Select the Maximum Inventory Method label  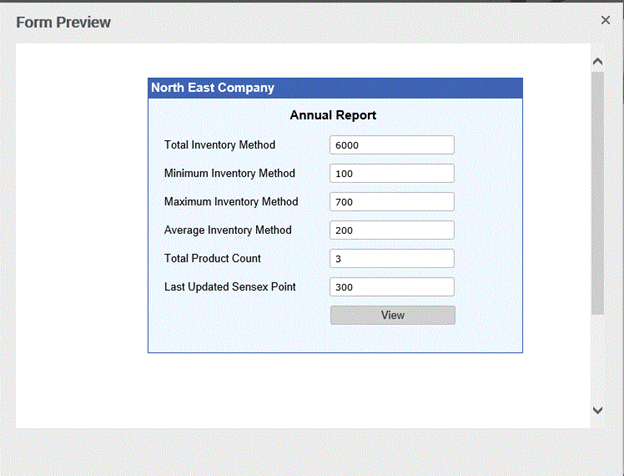(x=231, y=202)
